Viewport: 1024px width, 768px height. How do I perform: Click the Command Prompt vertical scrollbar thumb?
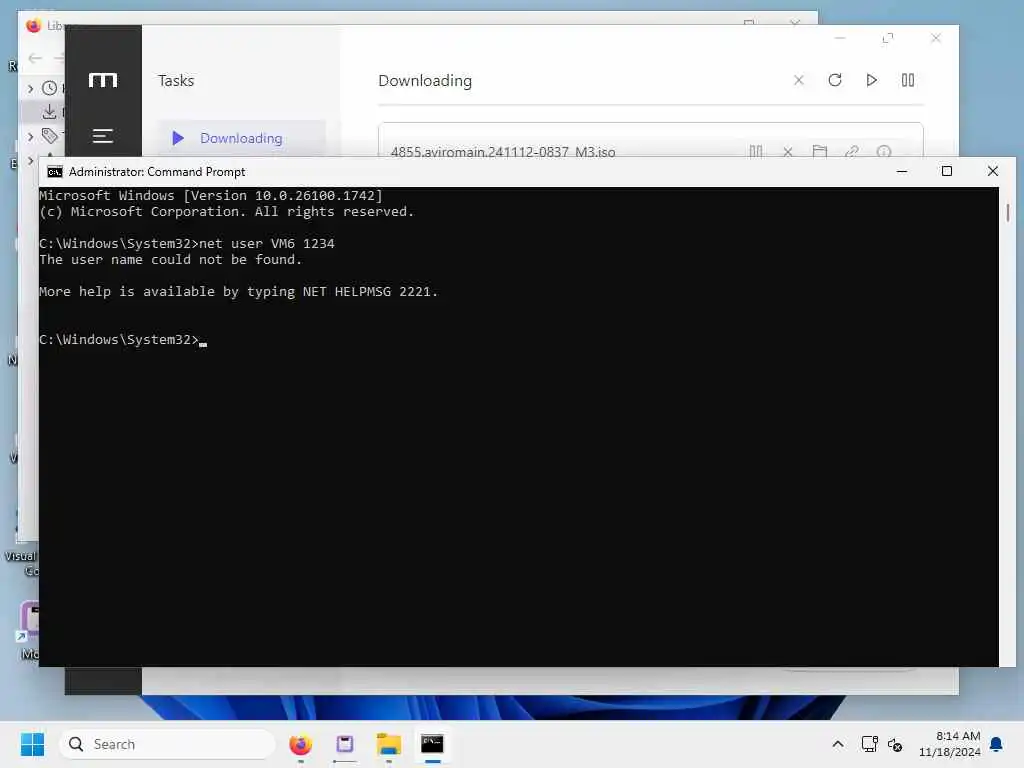(1008, 212)
